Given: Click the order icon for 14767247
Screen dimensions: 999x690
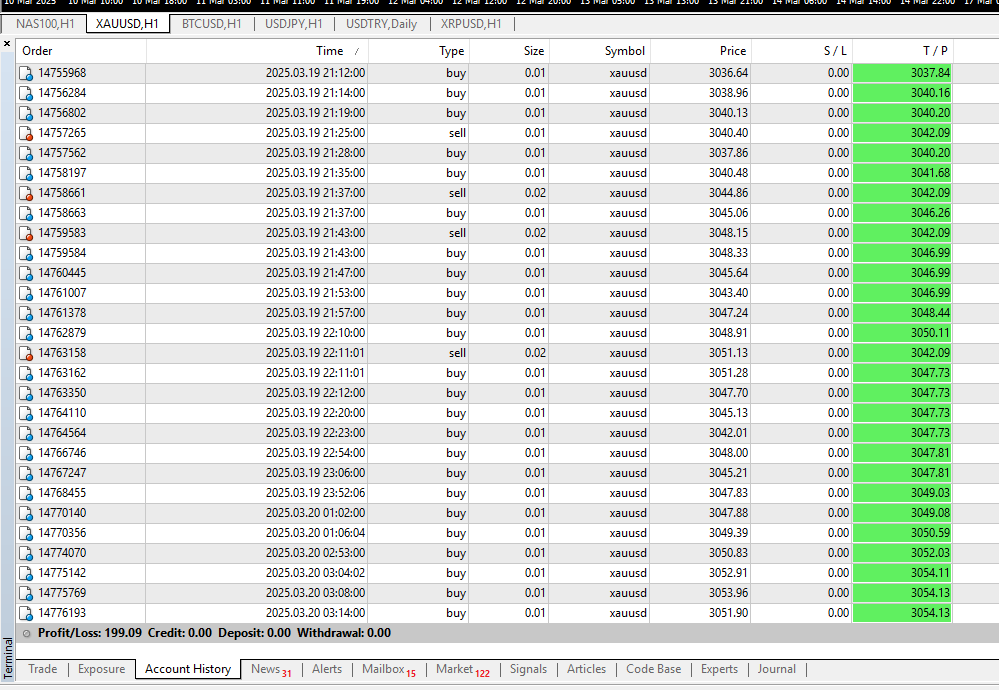Looking at the screenshot, I should (26, 473).
